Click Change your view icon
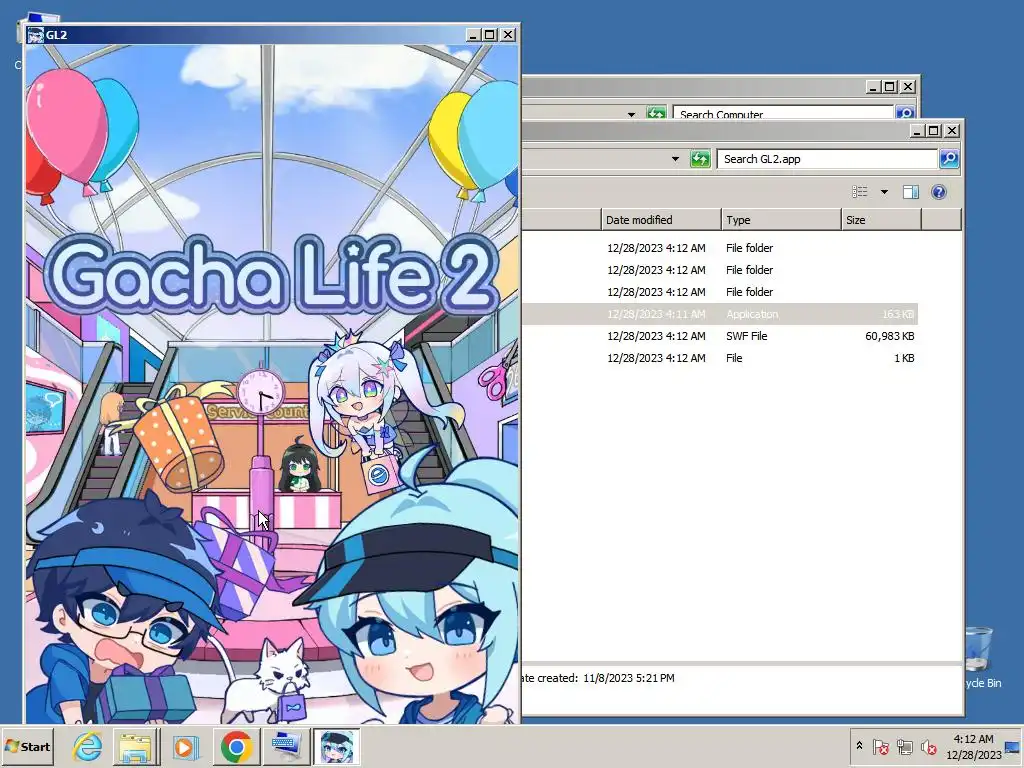1024x768 pixels. 859,191
